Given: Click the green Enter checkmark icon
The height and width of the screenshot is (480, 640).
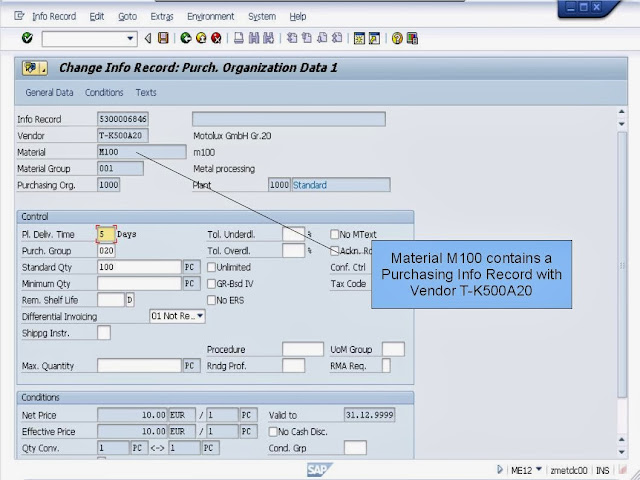Looking at the screenshot, I should pos(27,38).
